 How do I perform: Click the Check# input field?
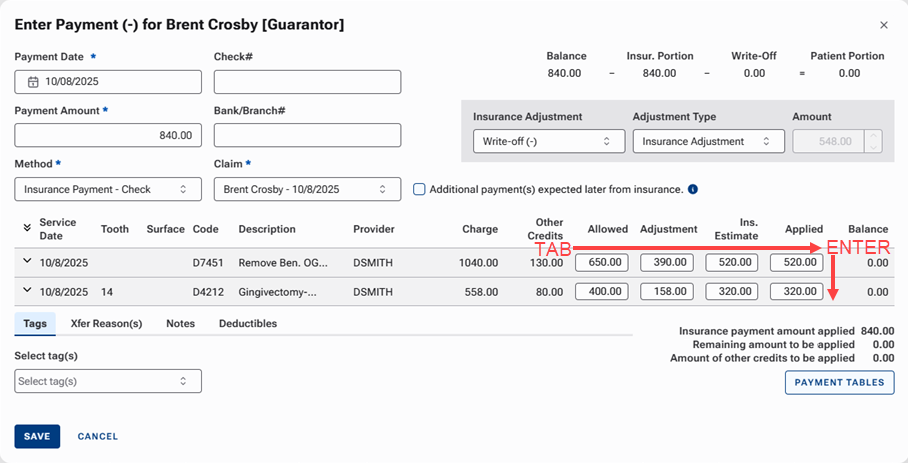coord(307,82)
